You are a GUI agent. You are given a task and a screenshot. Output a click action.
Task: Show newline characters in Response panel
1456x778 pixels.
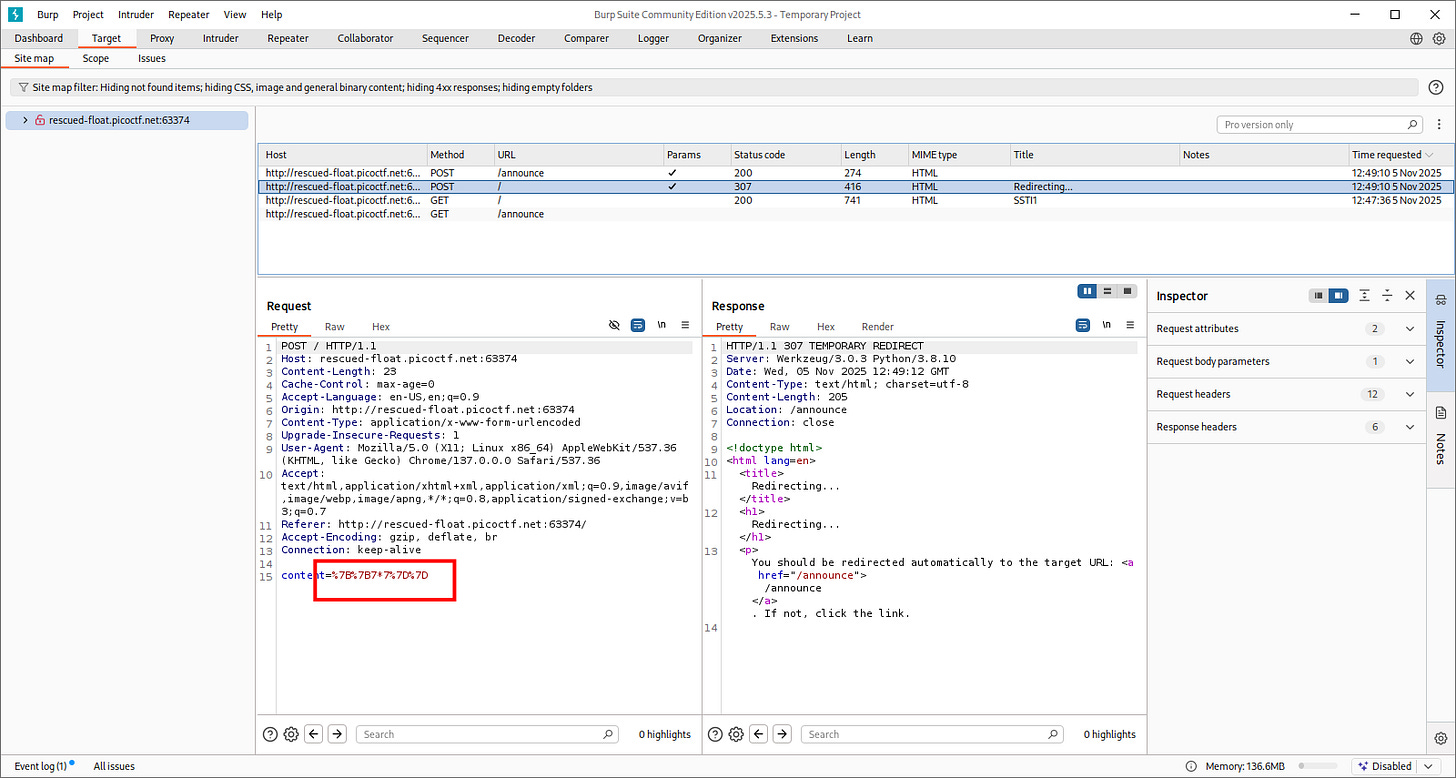pos(1106,326)
